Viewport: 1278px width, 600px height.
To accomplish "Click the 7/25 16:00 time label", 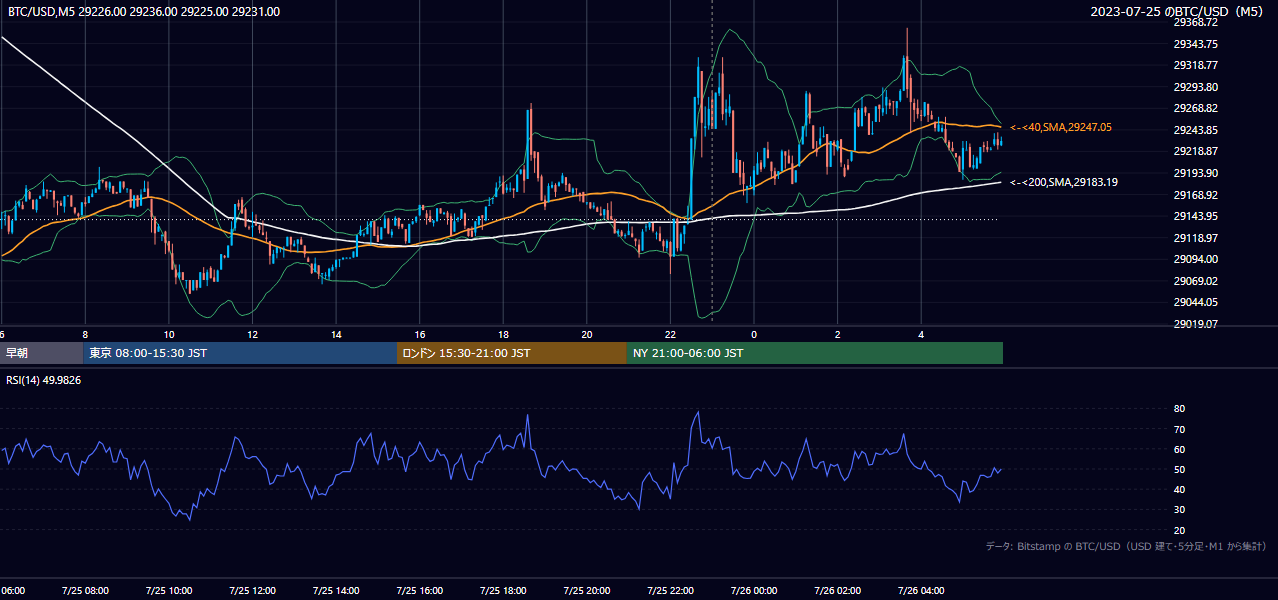I will click(419, 591).
